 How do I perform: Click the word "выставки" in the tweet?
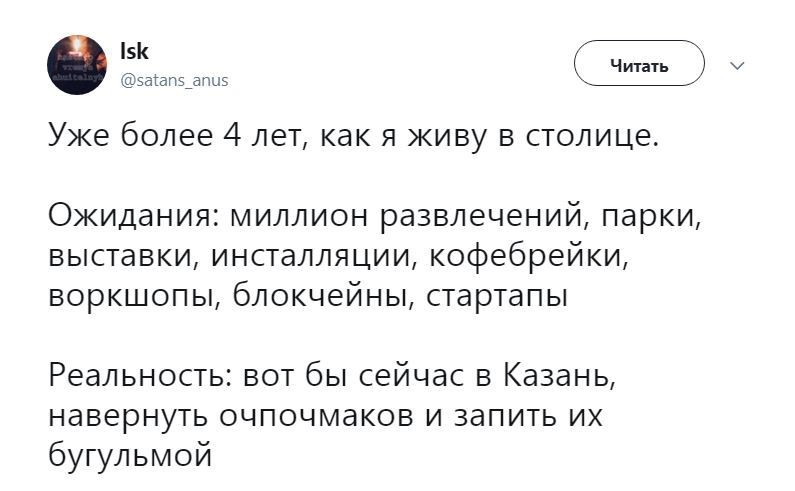tap(121, 256)
